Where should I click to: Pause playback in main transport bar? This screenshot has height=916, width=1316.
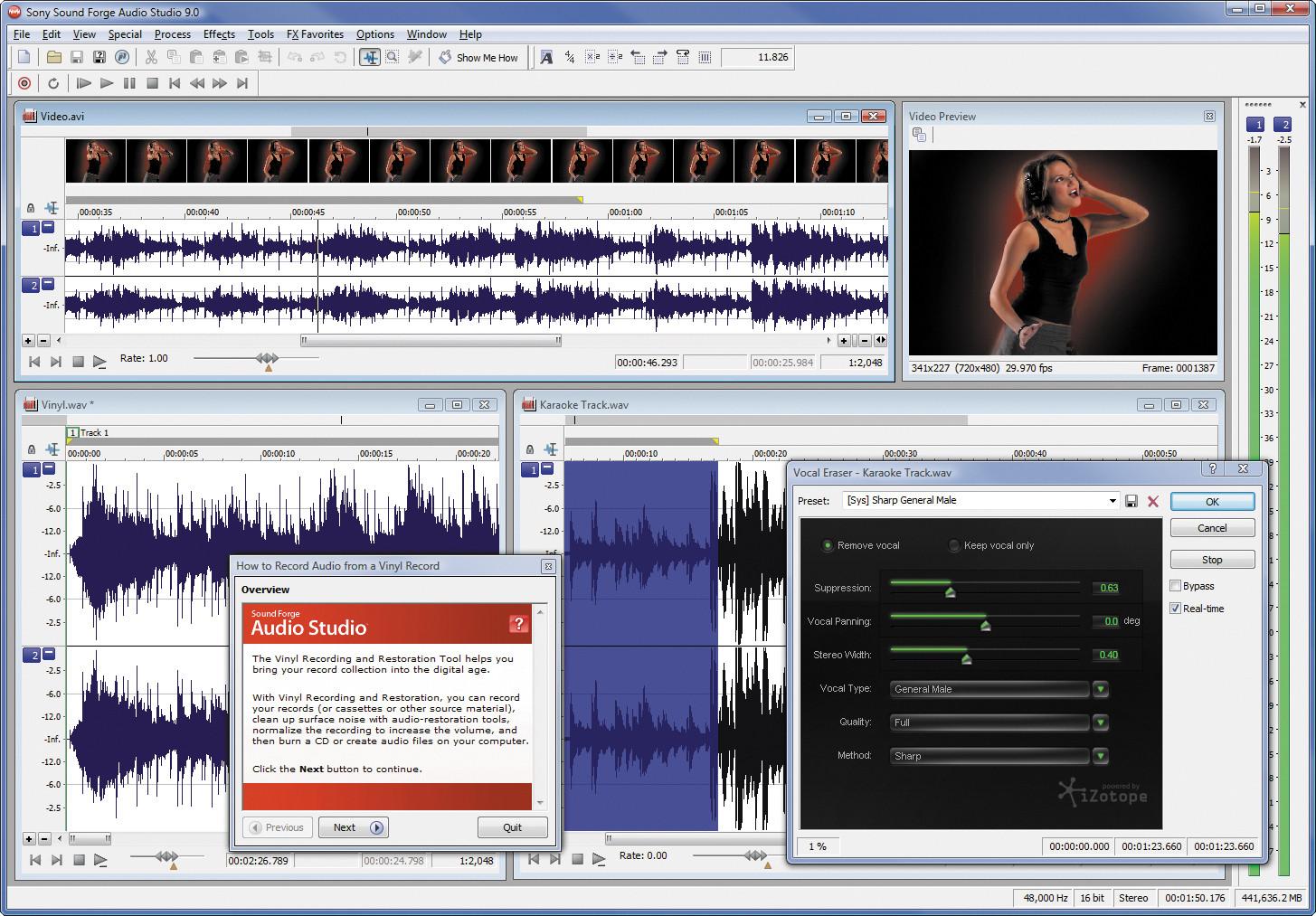[129, 83]
